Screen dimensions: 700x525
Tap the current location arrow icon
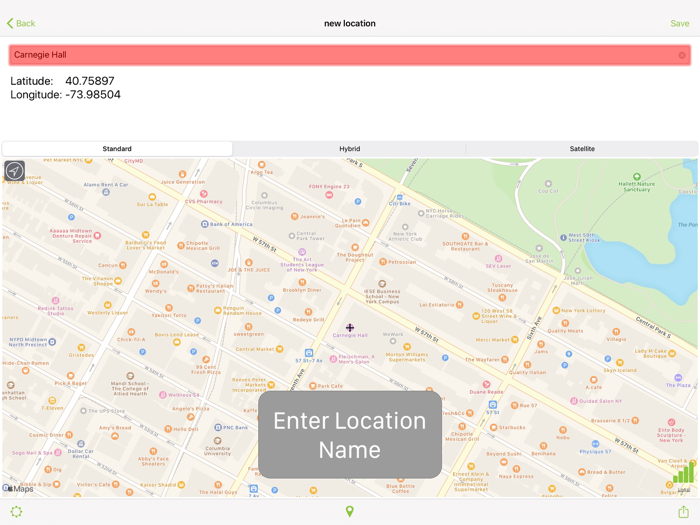click(14, 171)
